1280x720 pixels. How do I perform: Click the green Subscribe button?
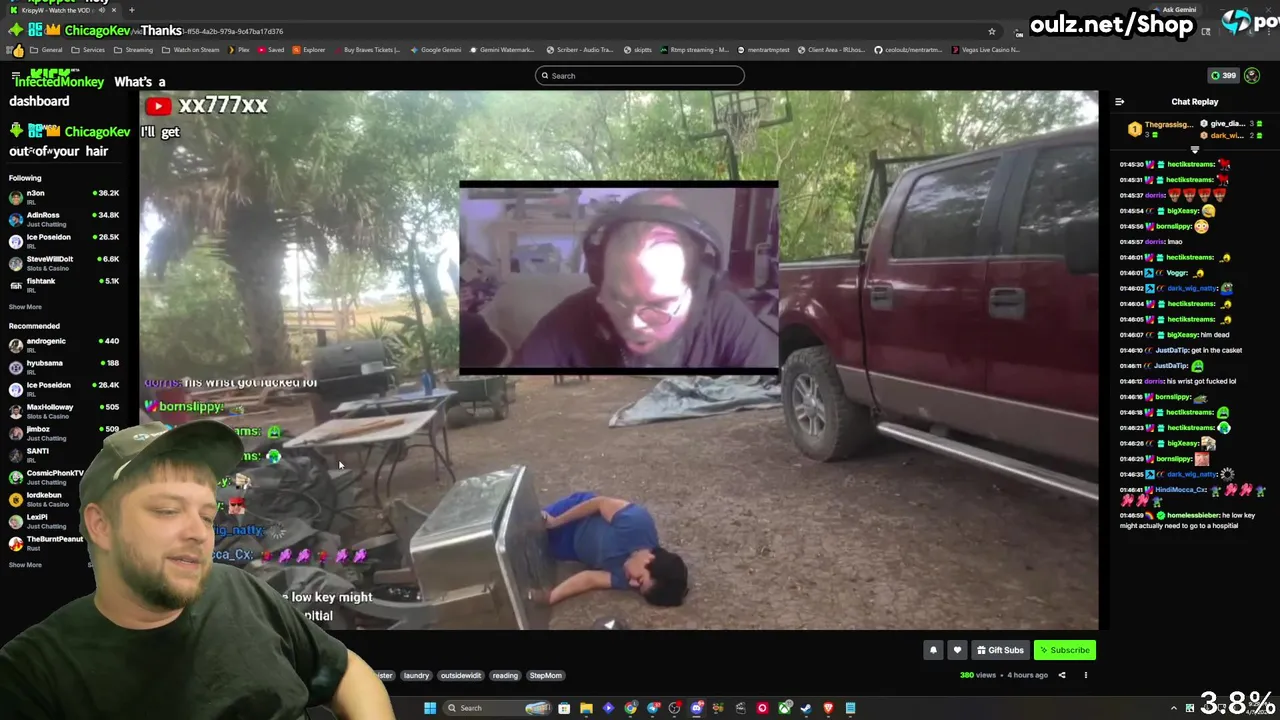(x=1065, y=650)
